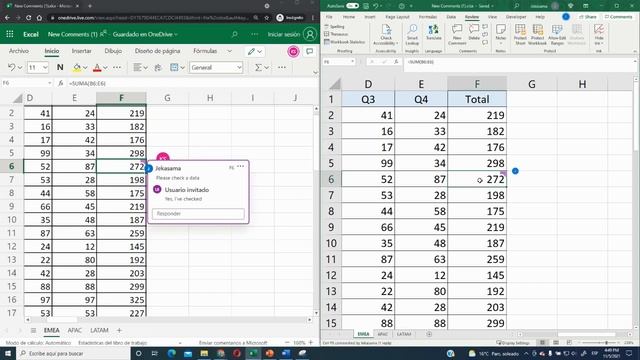Open the Excel Online app launcher grid
This screenshot has width=640, height=360.
(x=10, y=34)
